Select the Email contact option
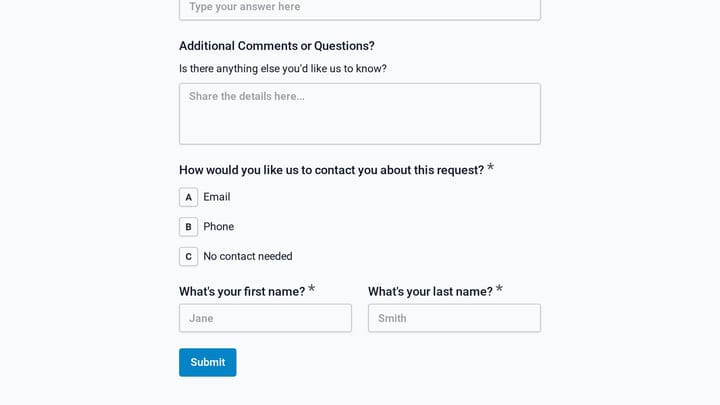Viewport: 720px width, 405px height. 217,197
